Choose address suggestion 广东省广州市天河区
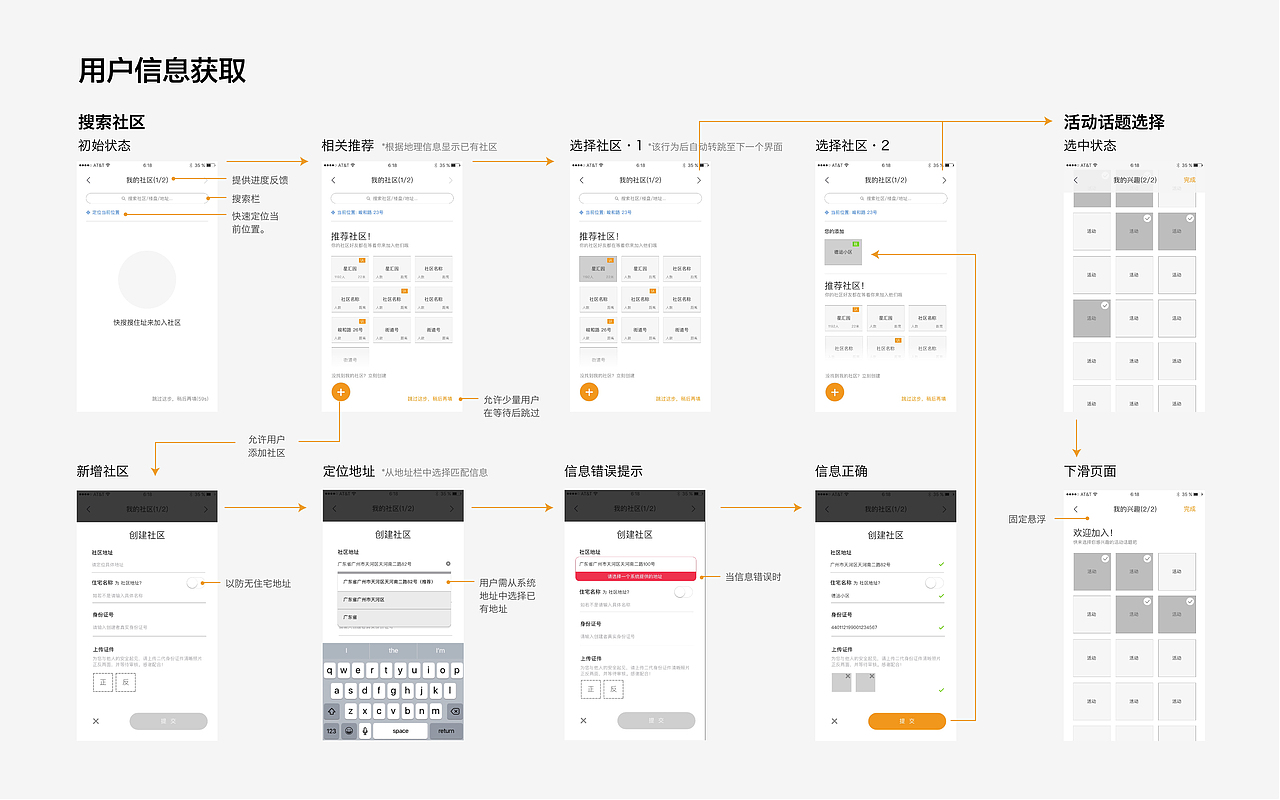Image resolution: width=1280 pixels, height=800 pixels. [394, 599]
